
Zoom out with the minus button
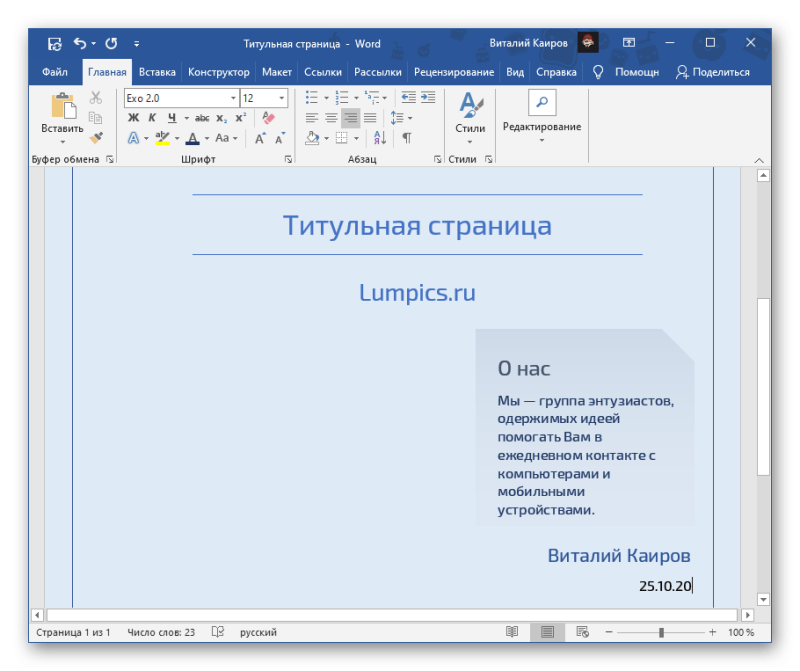609,632
